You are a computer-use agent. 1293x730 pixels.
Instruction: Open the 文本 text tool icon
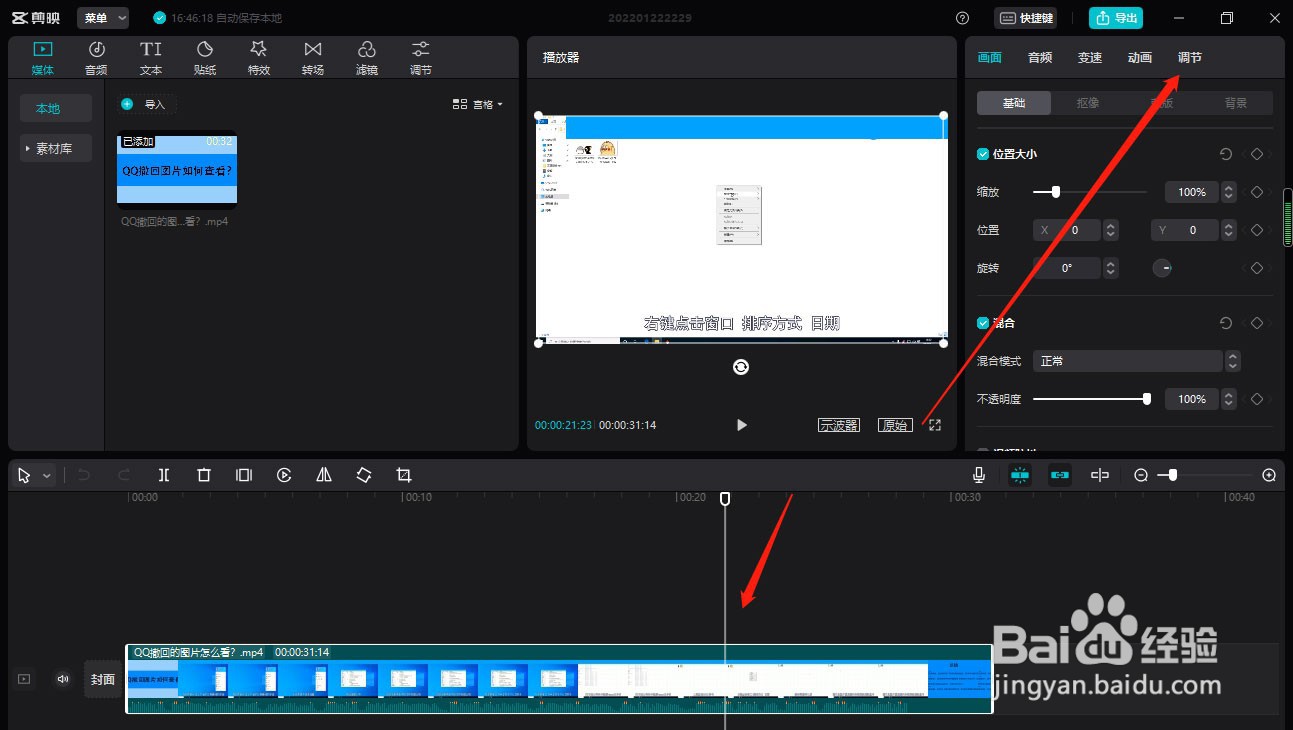(x=151, y=57)
